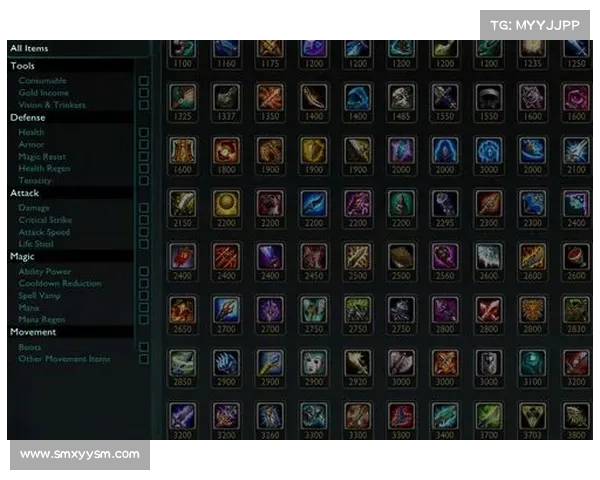
Task: Pick the item icon costing 3400
Action: (x=445, y=416)
